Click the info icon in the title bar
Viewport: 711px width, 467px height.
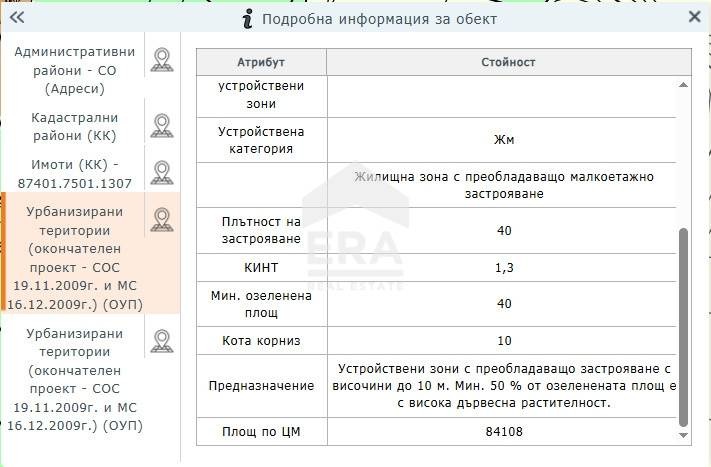(247, 18)
